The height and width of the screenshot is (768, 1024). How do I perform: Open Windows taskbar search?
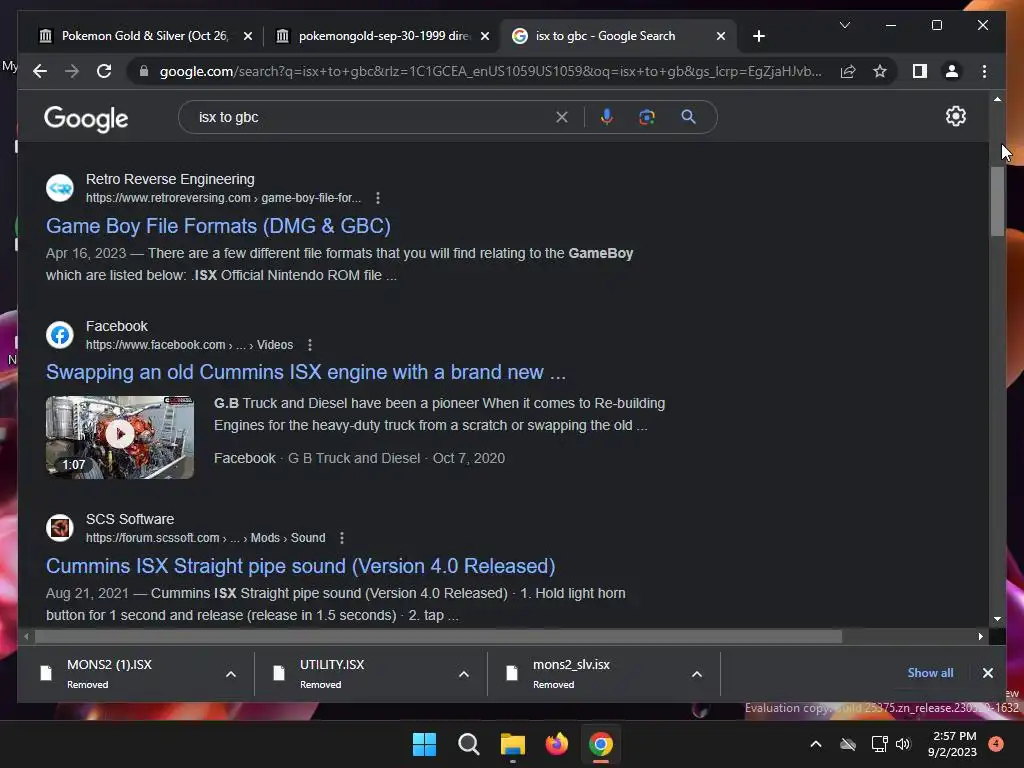point(468,744)
